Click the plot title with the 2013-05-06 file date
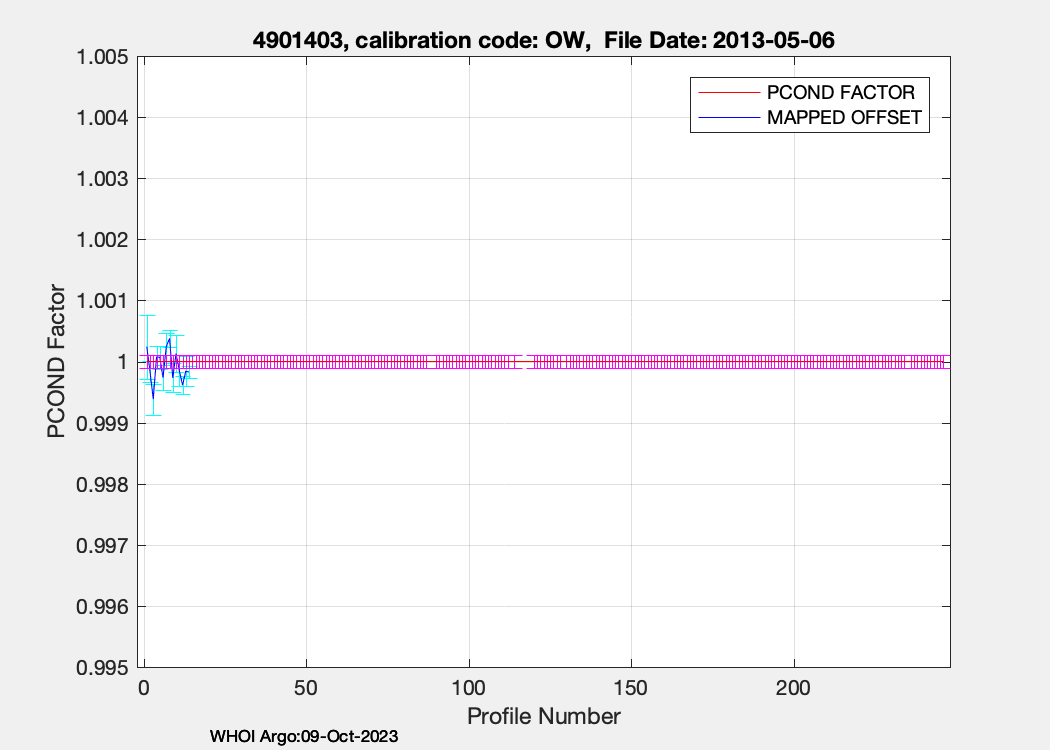 pyautogui.click(x=541, y=41)
